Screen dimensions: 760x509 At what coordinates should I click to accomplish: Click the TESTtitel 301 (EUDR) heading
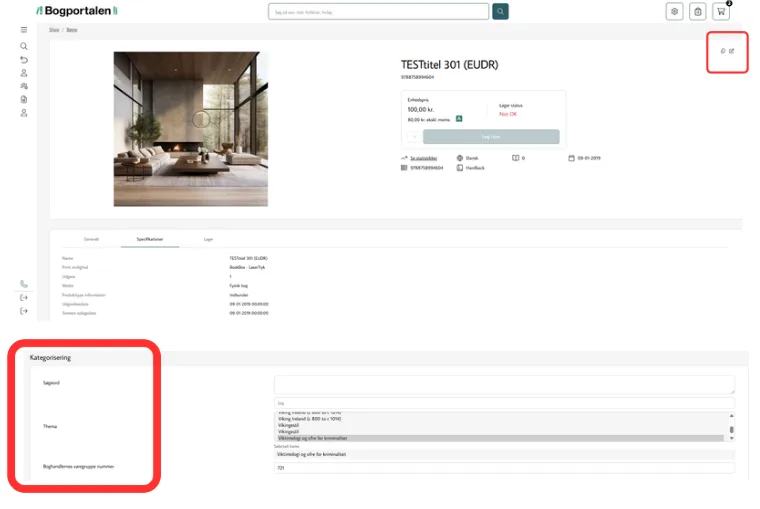(449, 65)
